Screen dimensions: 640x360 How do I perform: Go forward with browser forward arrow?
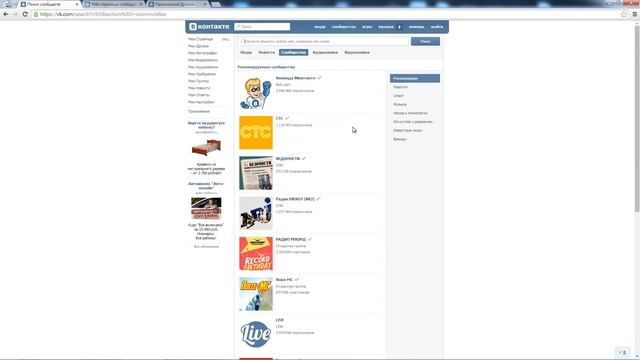click(x=15, y=14)
